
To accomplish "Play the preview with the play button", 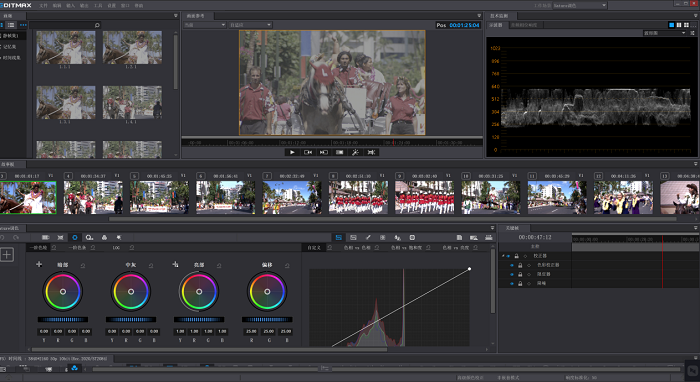I will [292, 152].
